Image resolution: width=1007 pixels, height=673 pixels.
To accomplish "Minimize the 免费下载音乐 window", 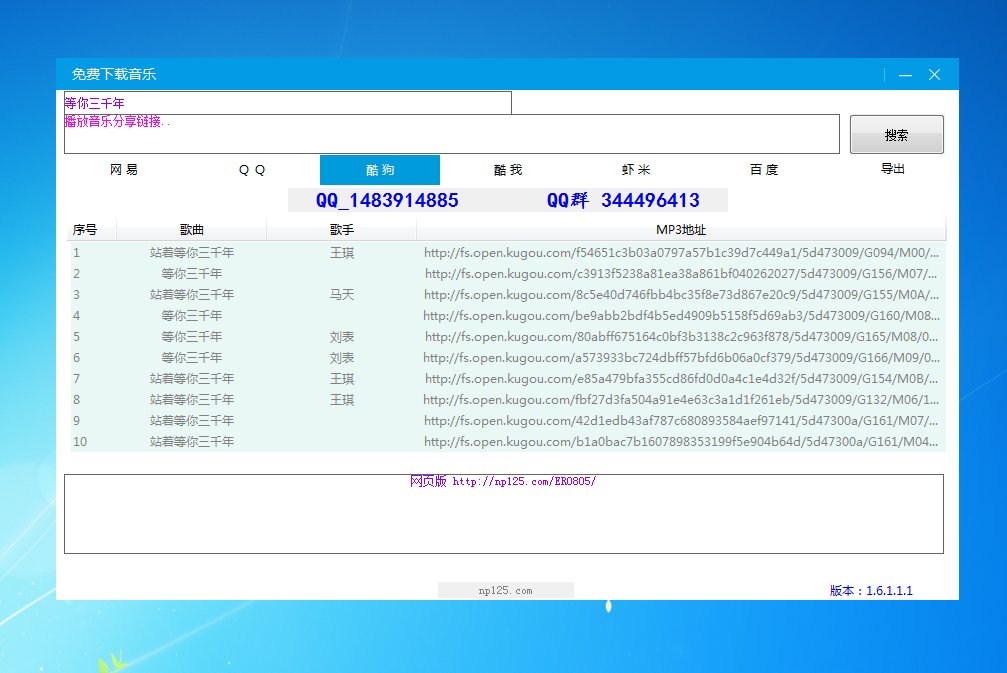I will [x=905, y=75].
